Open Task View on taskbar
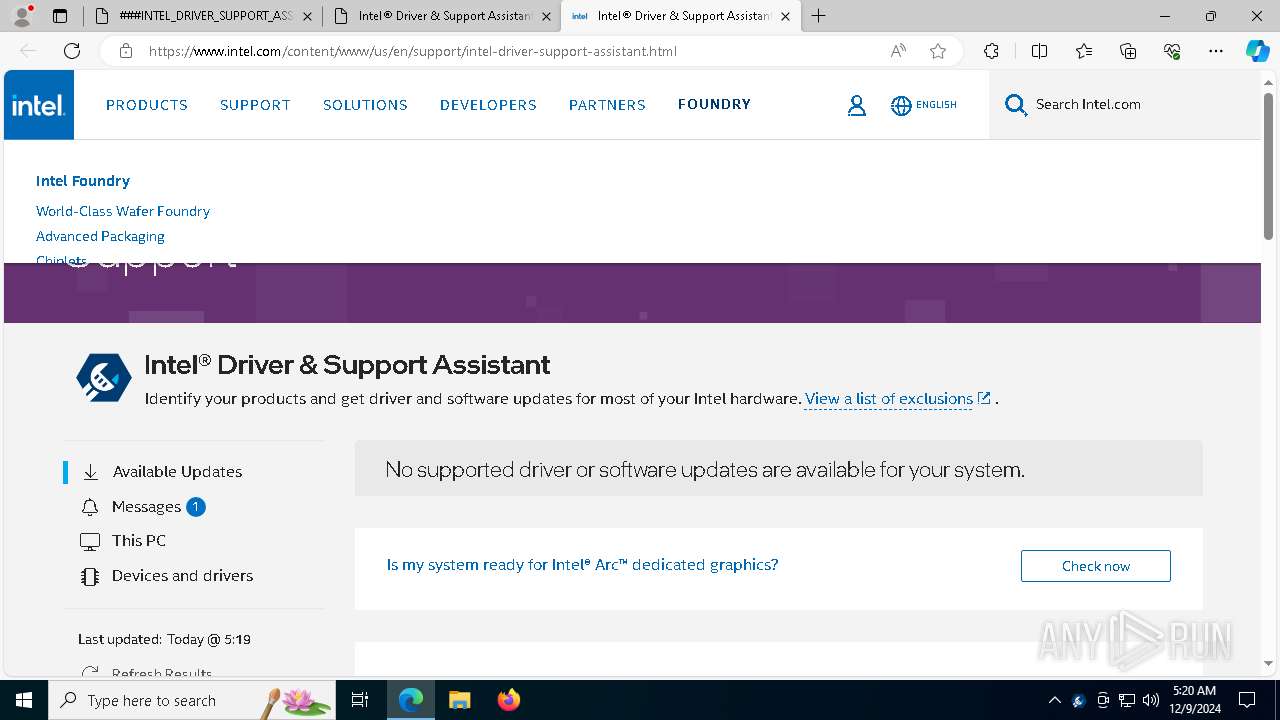The width and height of the screenshot is (1280, 720). click(x=360, y=700)
